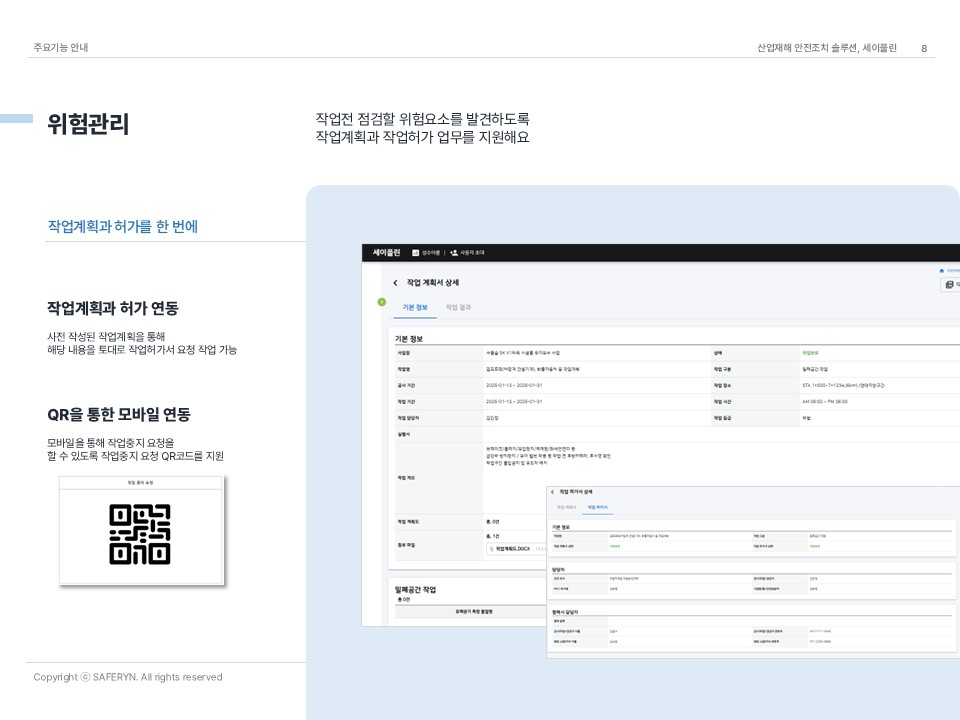Click the Home breadcrumb icon
Image resolution: width=960 pixels, height=720 pixels.
point(942,270)
